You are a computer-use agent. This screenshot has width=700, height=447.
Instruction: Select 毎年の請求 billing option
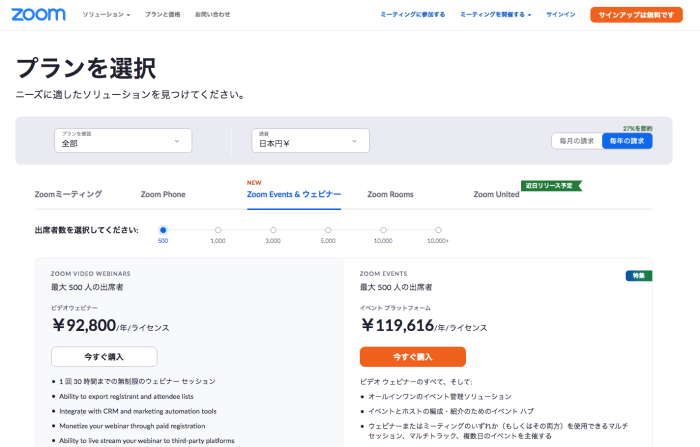(x=627, y=141)
